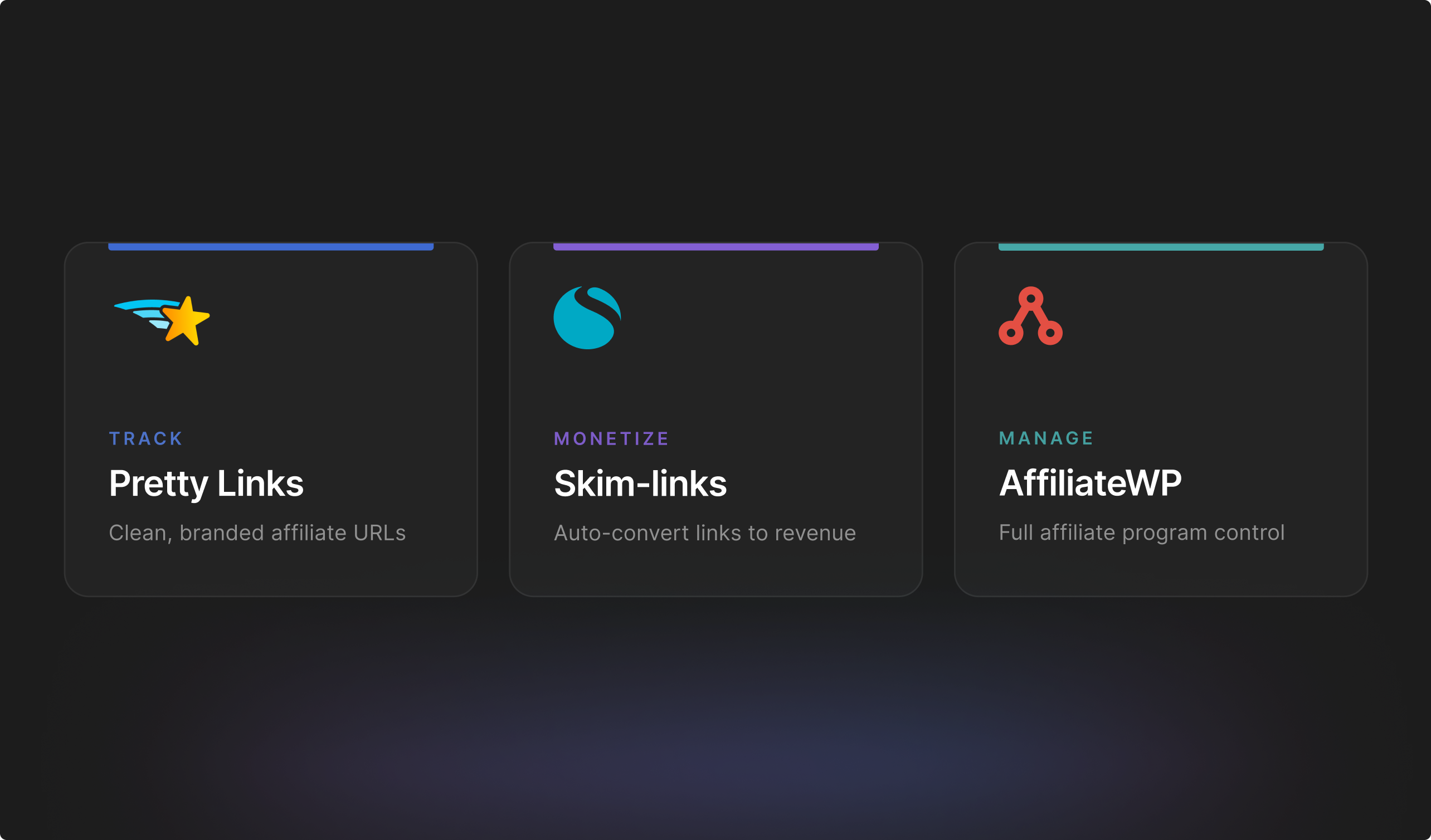
Task: Select the MANAGE category label
Action: [x=1046, y=438]
